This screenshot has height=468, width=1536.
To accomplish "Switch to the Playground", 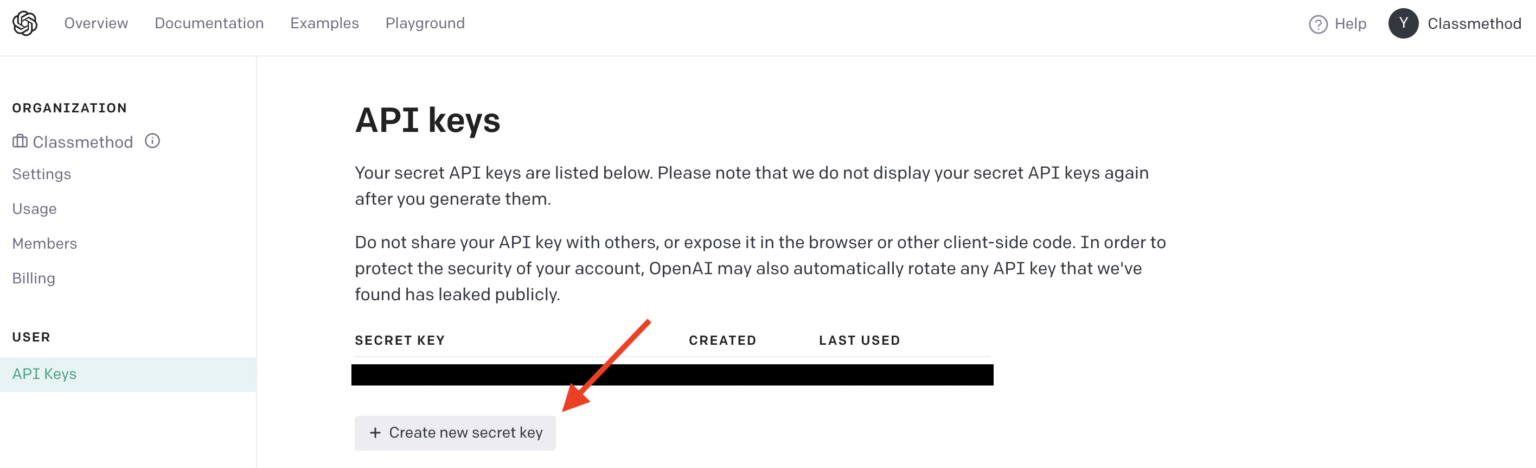I will (x=425, y=23).
